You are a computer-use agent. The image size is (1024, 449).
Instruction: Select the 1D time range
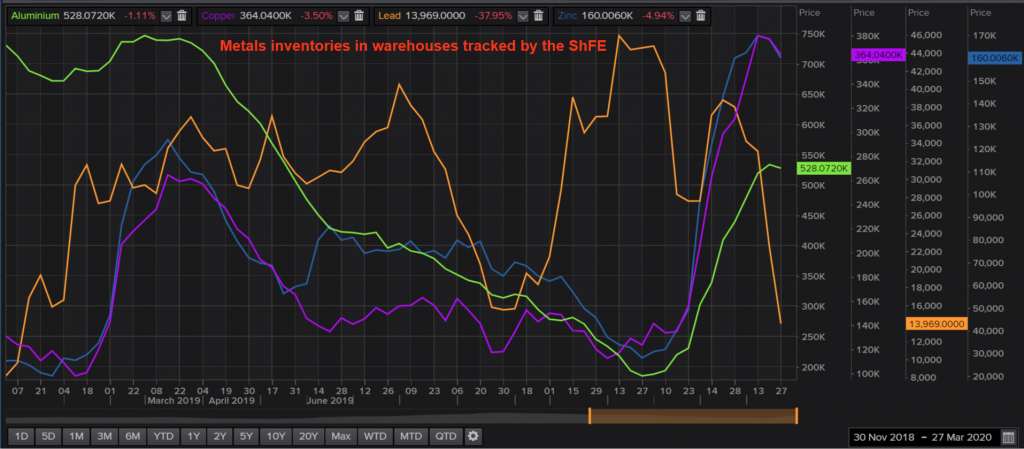pyautogui.click(x=20, y=436)
